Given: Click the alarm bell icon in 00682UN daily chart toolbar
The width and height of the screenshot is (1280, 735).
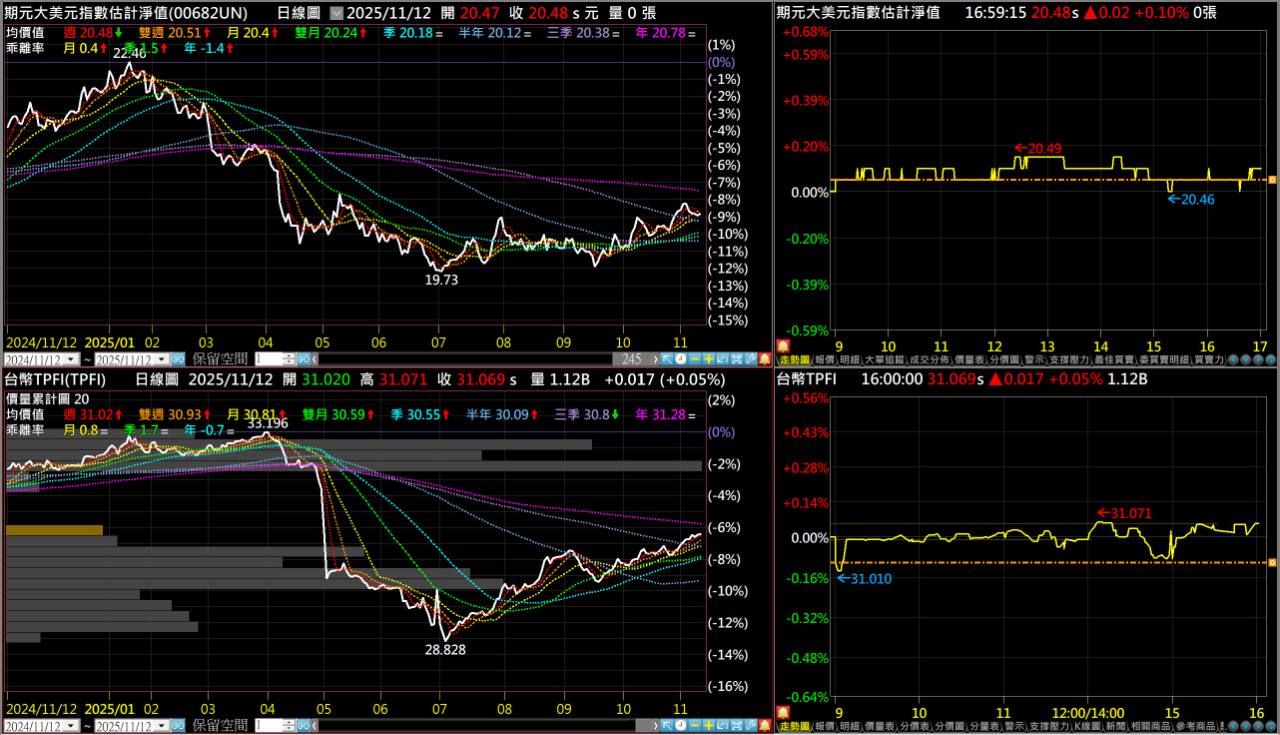Looking at the screenshot, I should pos(765,359).
